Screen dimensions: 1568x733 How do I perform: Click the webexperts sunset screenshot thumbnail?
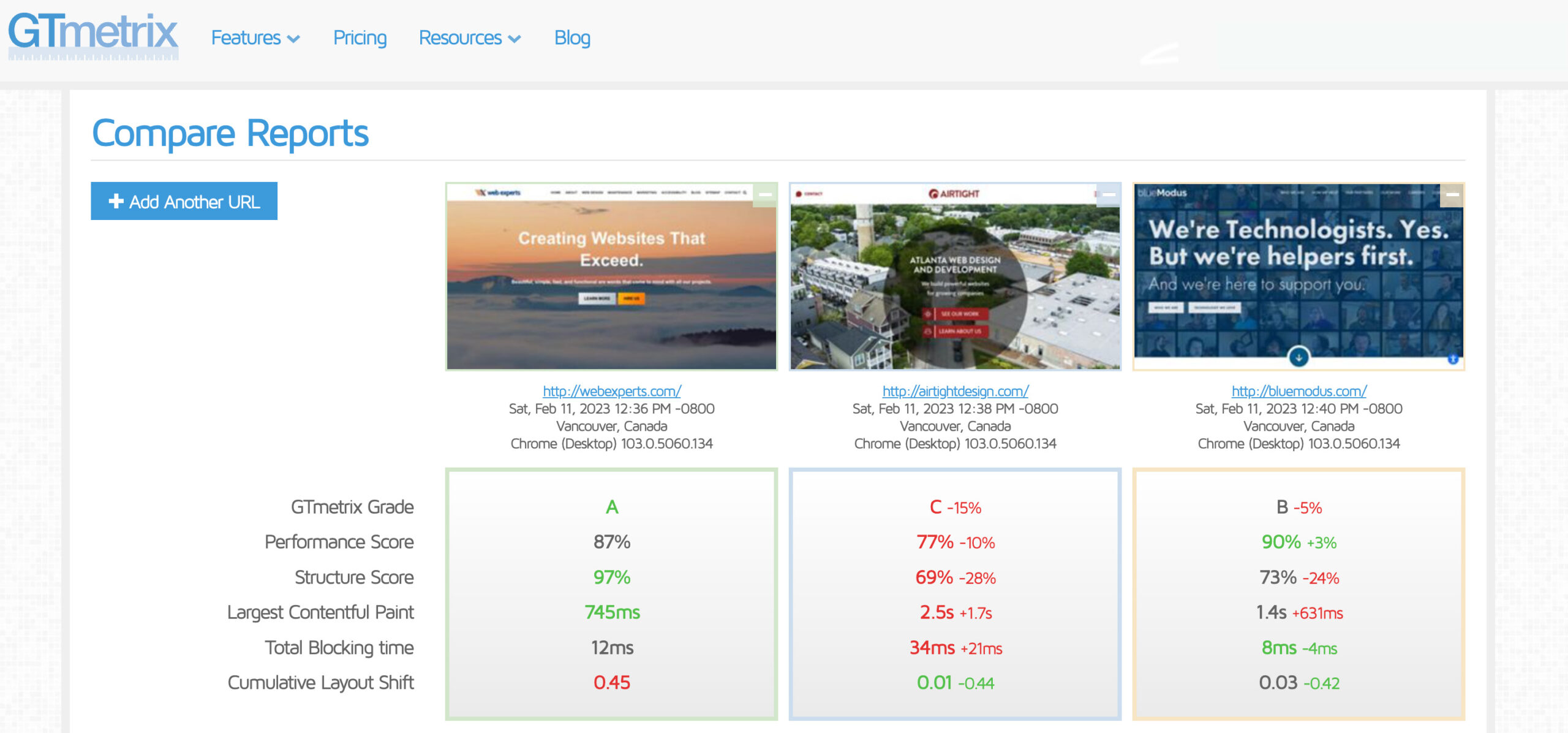[x=611, y=282]
